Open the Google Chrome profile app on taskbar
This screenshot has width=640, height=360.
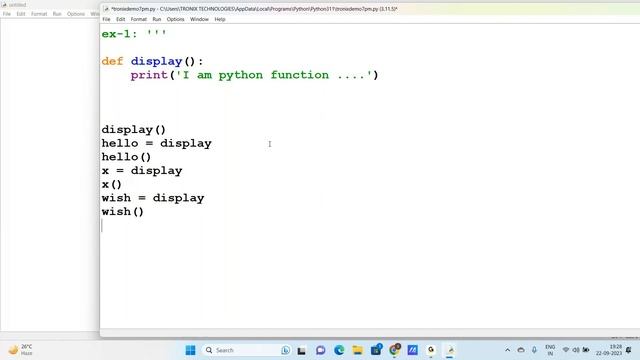pos(431,350)
